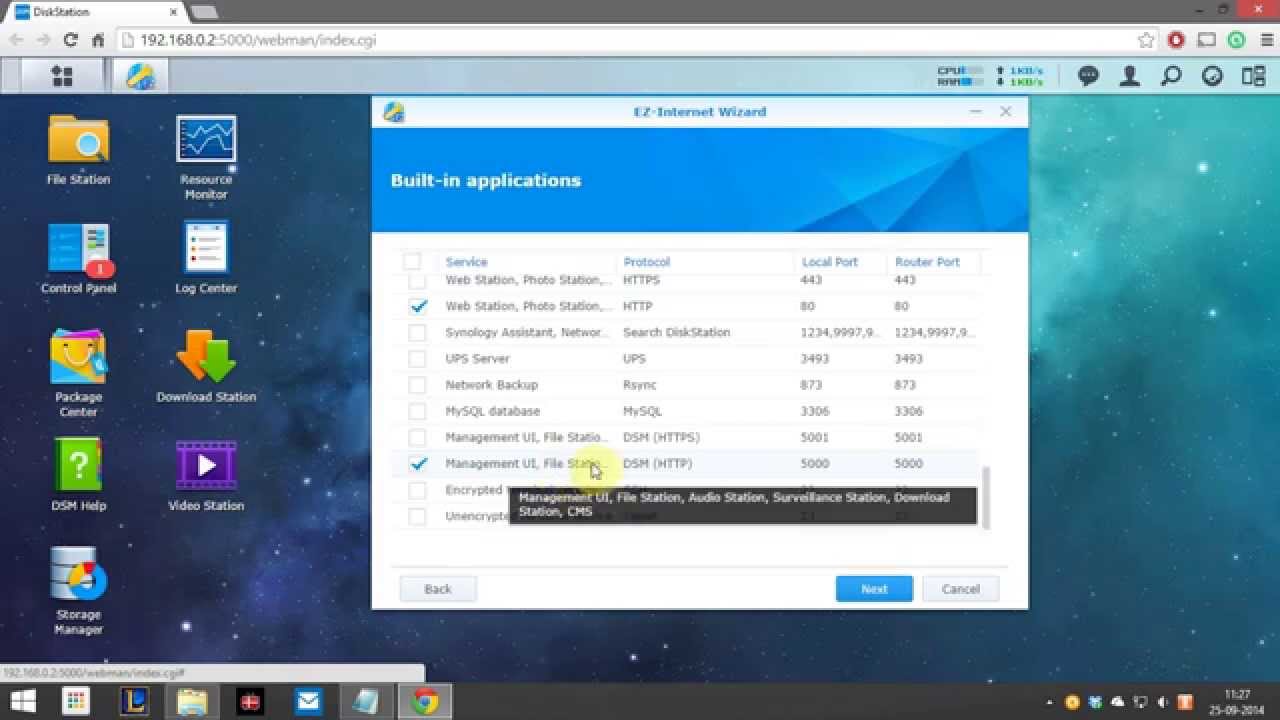Open Resource Monitor desktop icon

206,157
